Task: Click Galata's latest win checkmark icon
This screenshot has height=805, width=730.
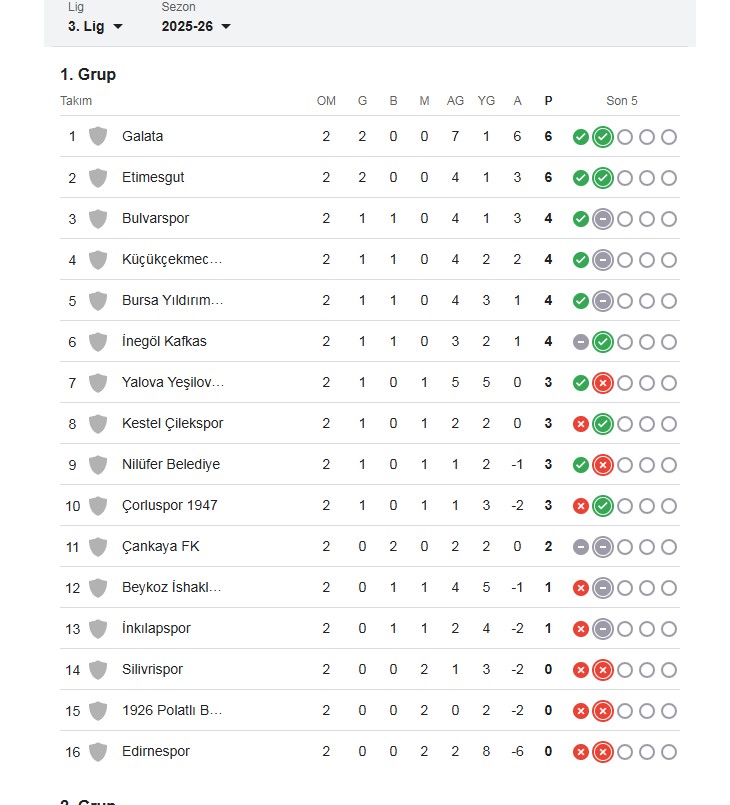Action: point(603,137)
